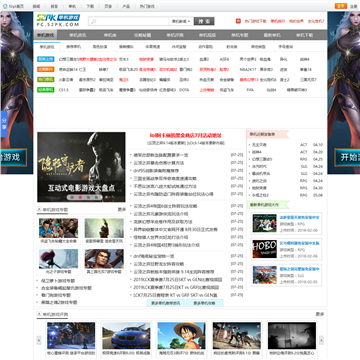Image resolution: width=360 pixels, height=360 pixels.
Task: Expand more game topics via the 更多 link
Action: (x=122, y=210)
